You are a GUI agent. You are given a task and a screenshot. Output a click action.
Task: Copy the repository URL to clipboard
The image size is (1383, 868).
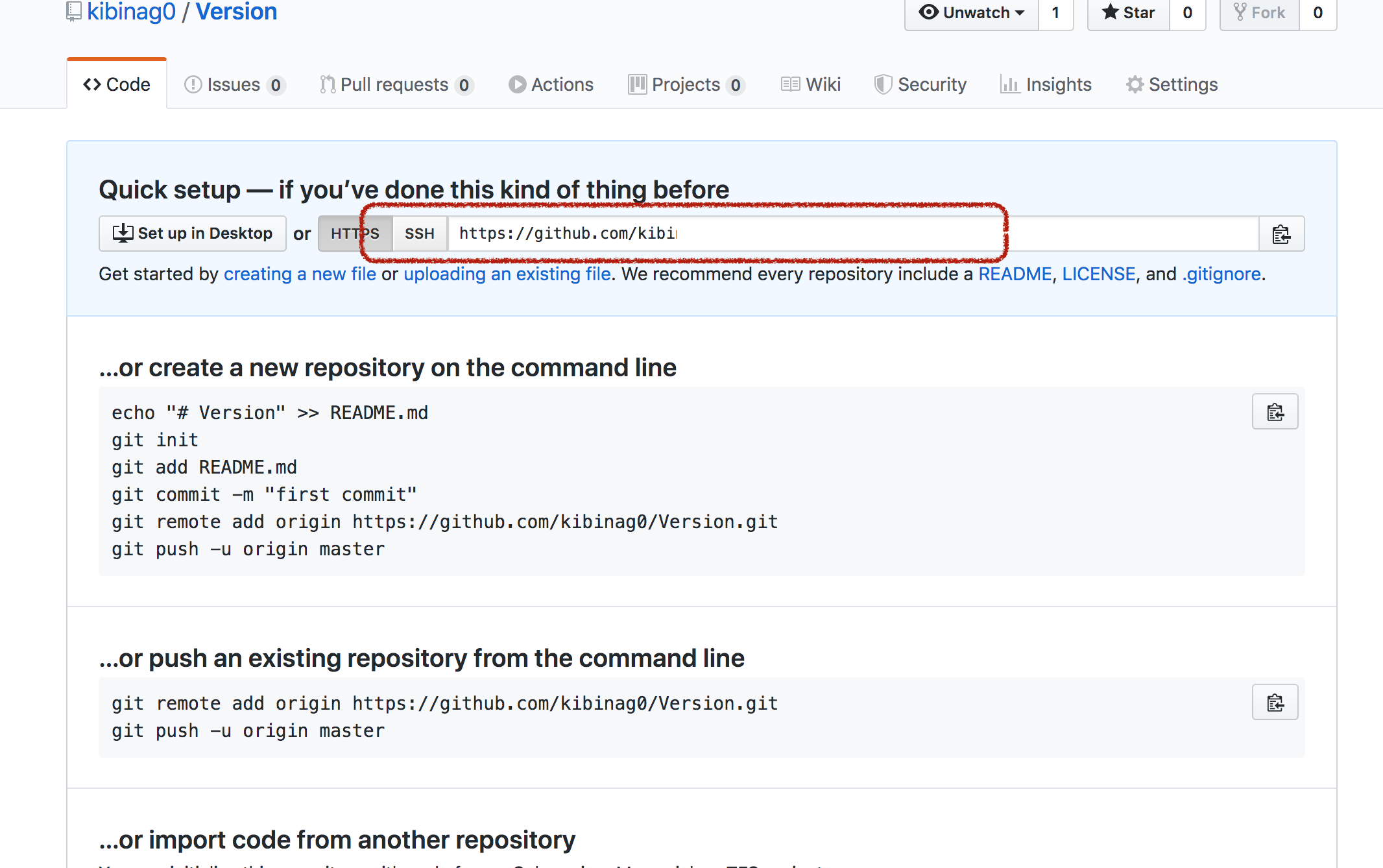(1281, 234)
